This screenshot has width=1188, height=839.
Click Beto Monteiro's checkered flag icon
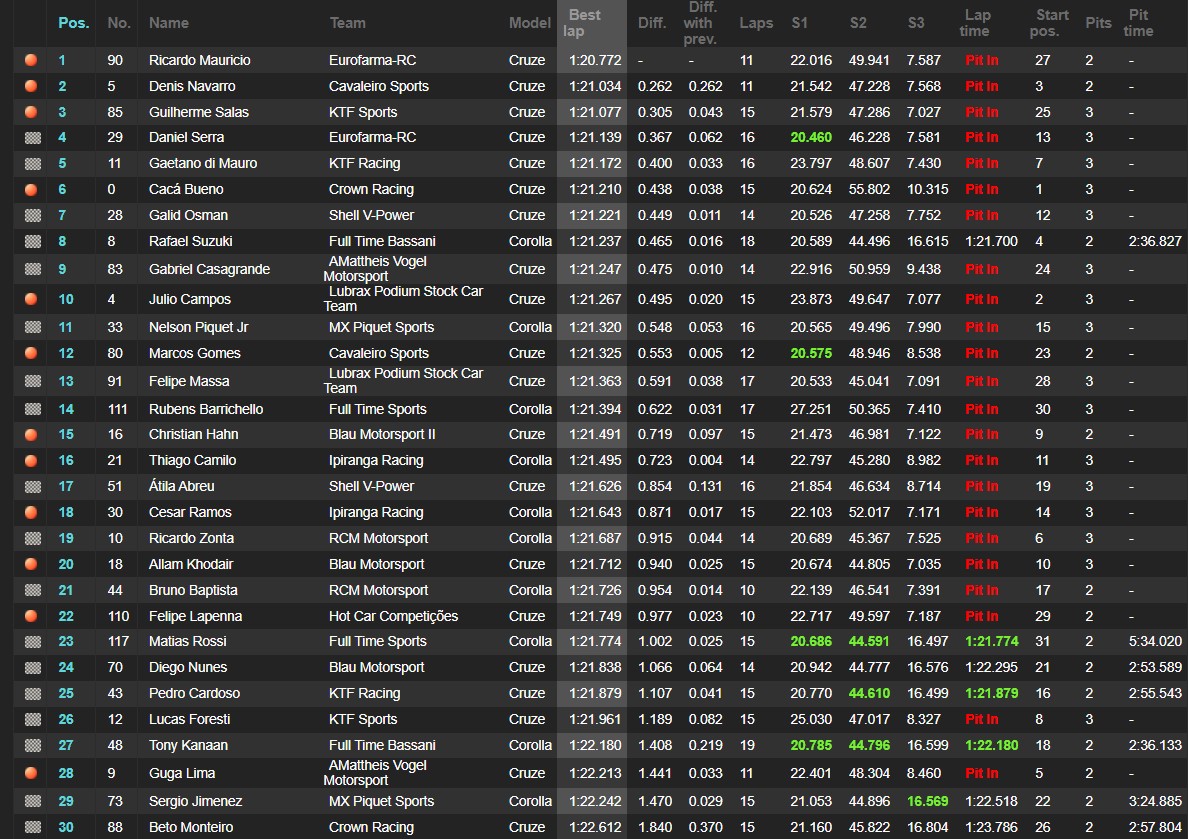click(33, 828)
